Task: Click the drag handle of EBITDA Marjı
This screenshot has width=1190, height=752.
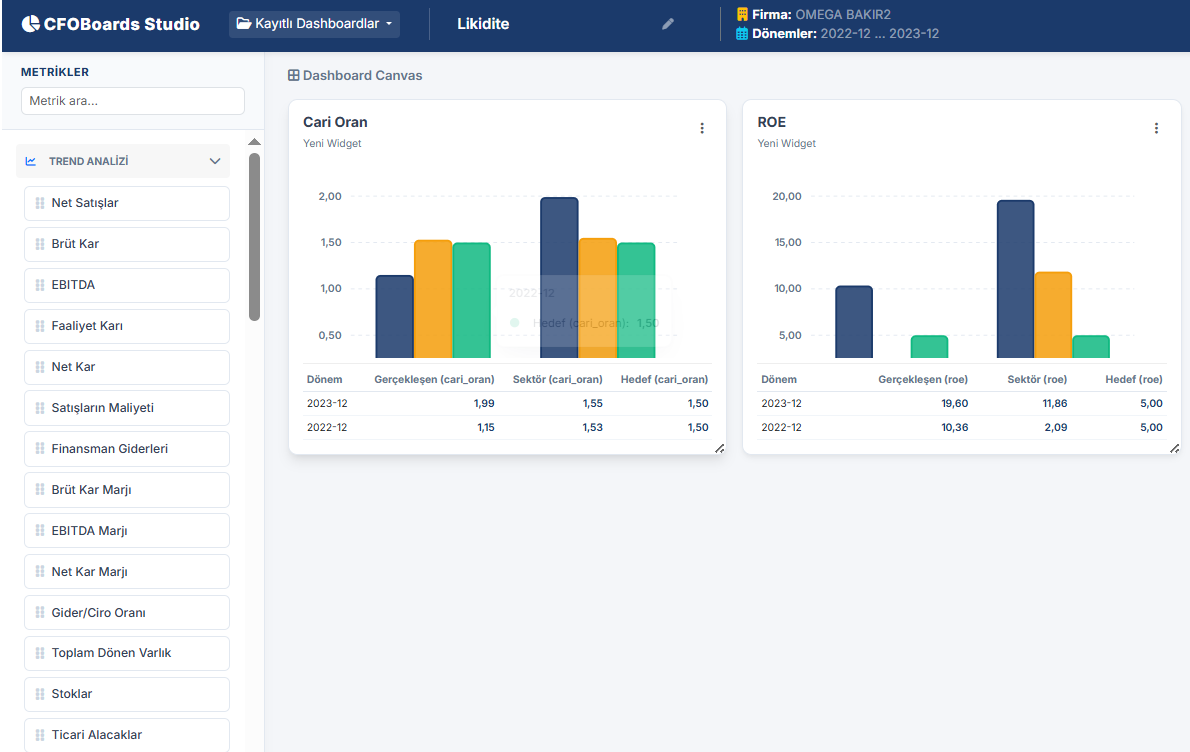Action: (40, 530)
